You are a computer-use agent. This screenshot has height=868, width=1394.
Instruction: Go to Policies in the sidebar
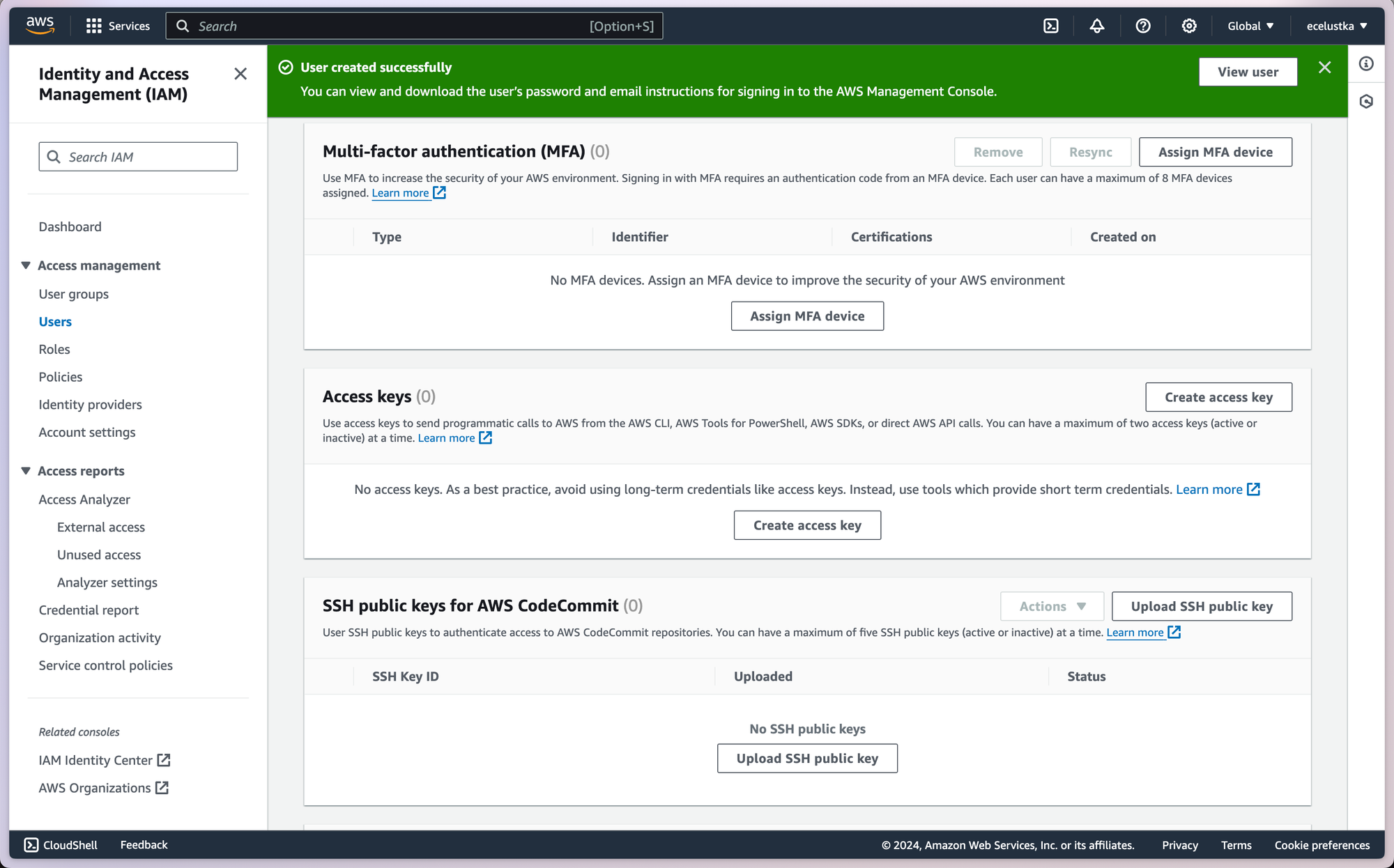click(x=61, y=377)
